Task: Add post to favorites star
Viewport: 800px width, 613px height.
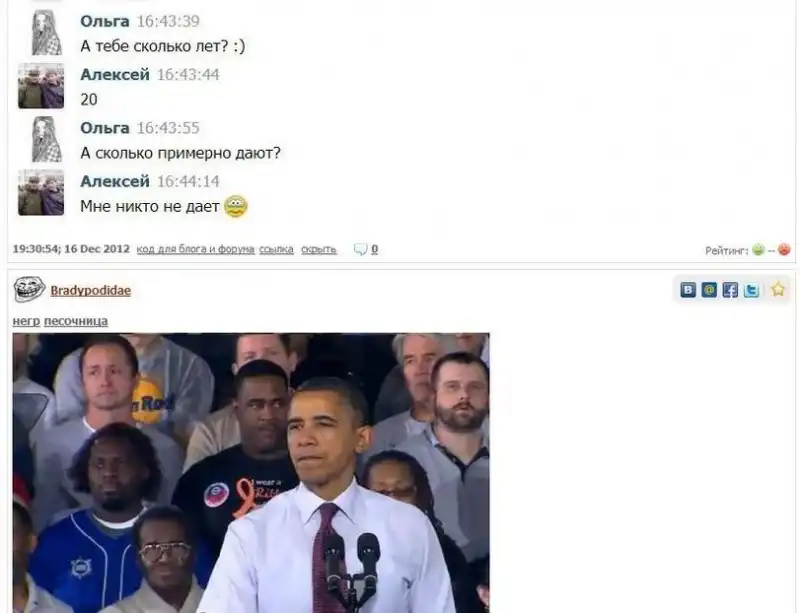Action: point(778,289)
